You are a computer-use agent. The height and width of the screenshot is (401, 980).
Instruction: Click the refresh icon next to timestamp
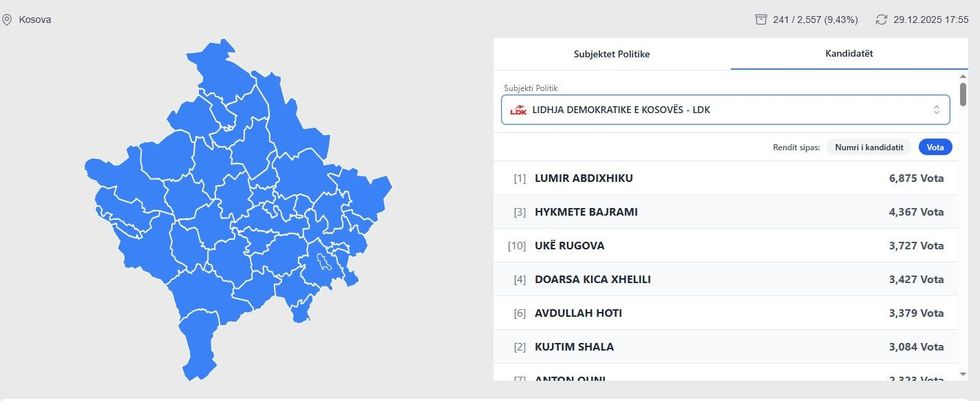tap(881, 19)
